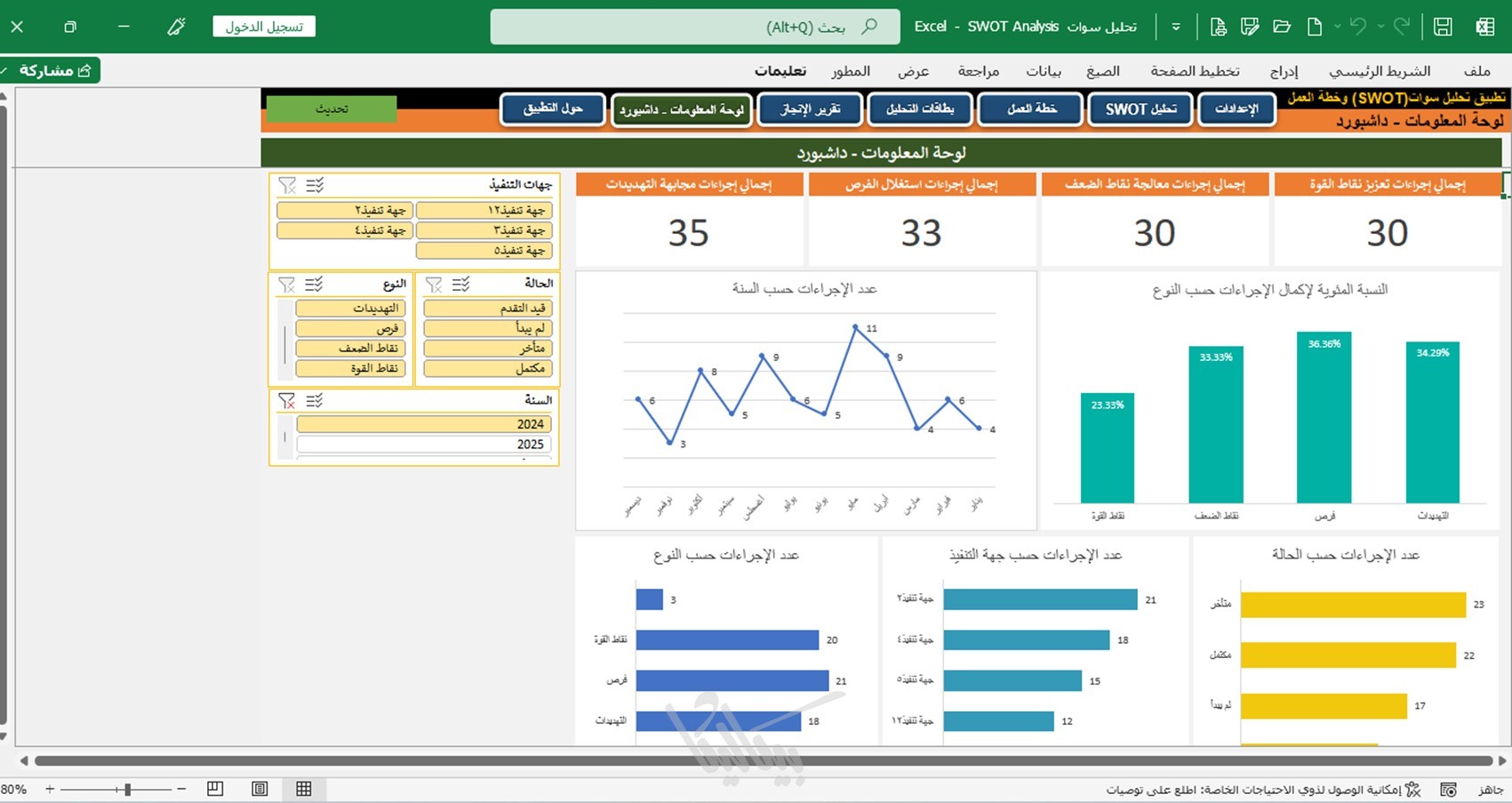Screen dimensions: 1512x803
Task: Click in the بحث search box
Action: (x=695, y=27)
